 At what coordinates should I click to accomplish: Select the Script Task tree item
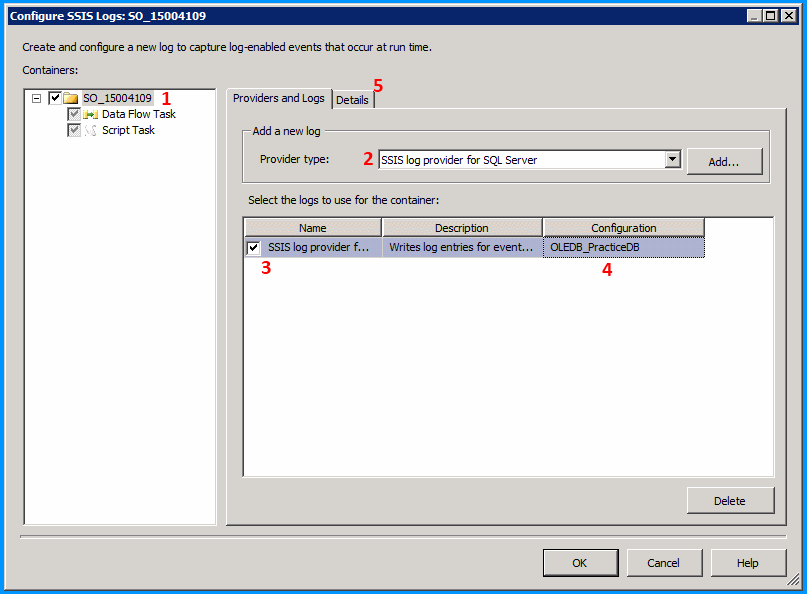(128, 130)
